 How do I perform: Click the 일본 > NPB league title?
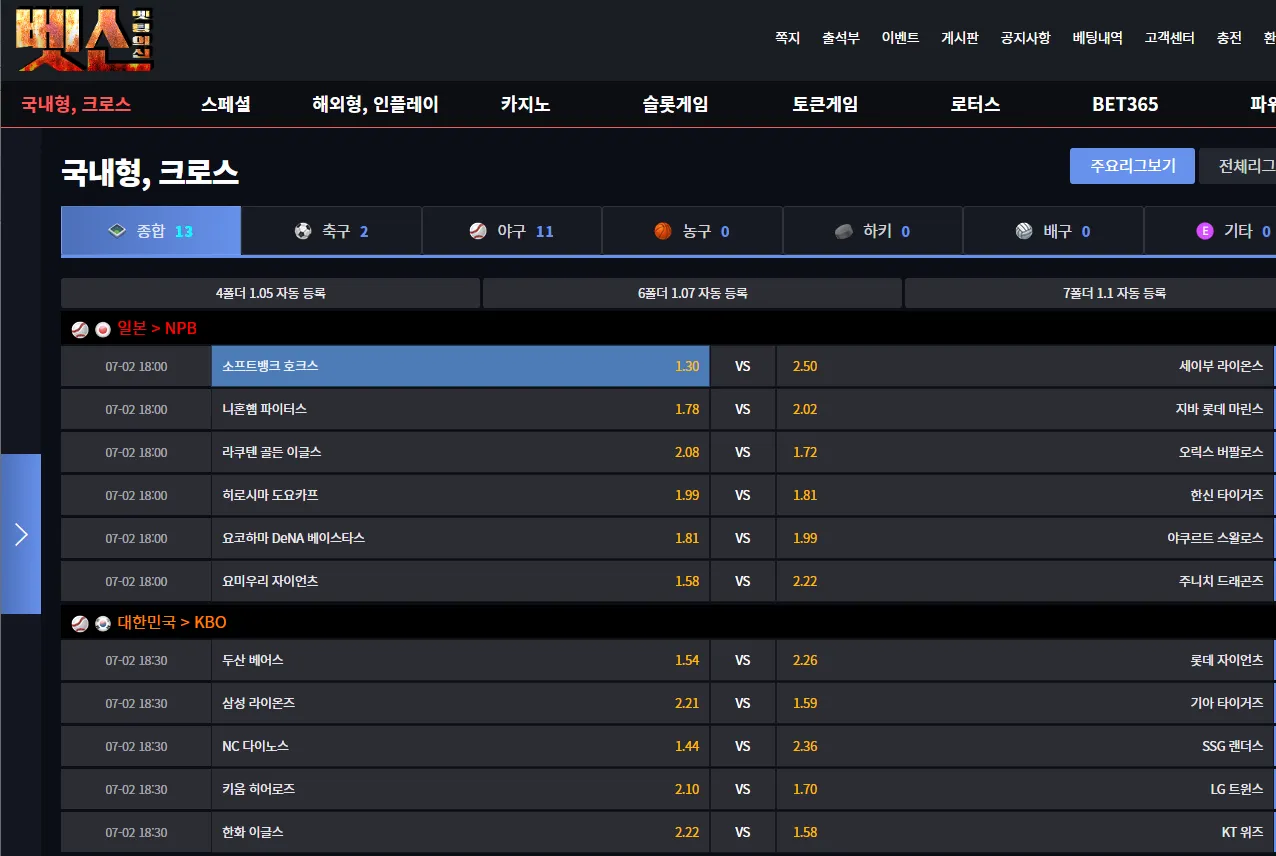click(157, 328)
